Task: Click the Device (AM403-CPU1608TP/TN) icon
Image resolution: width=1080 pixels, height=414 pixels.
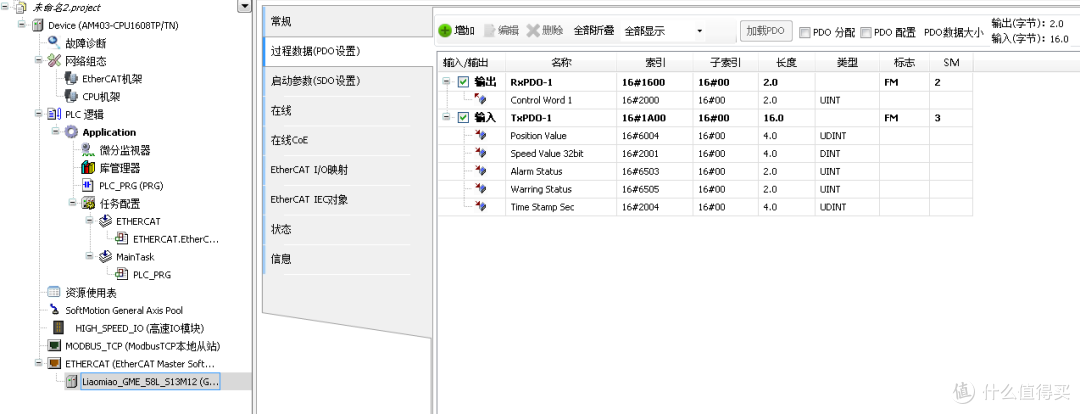Action: click(x=37, y=25)
